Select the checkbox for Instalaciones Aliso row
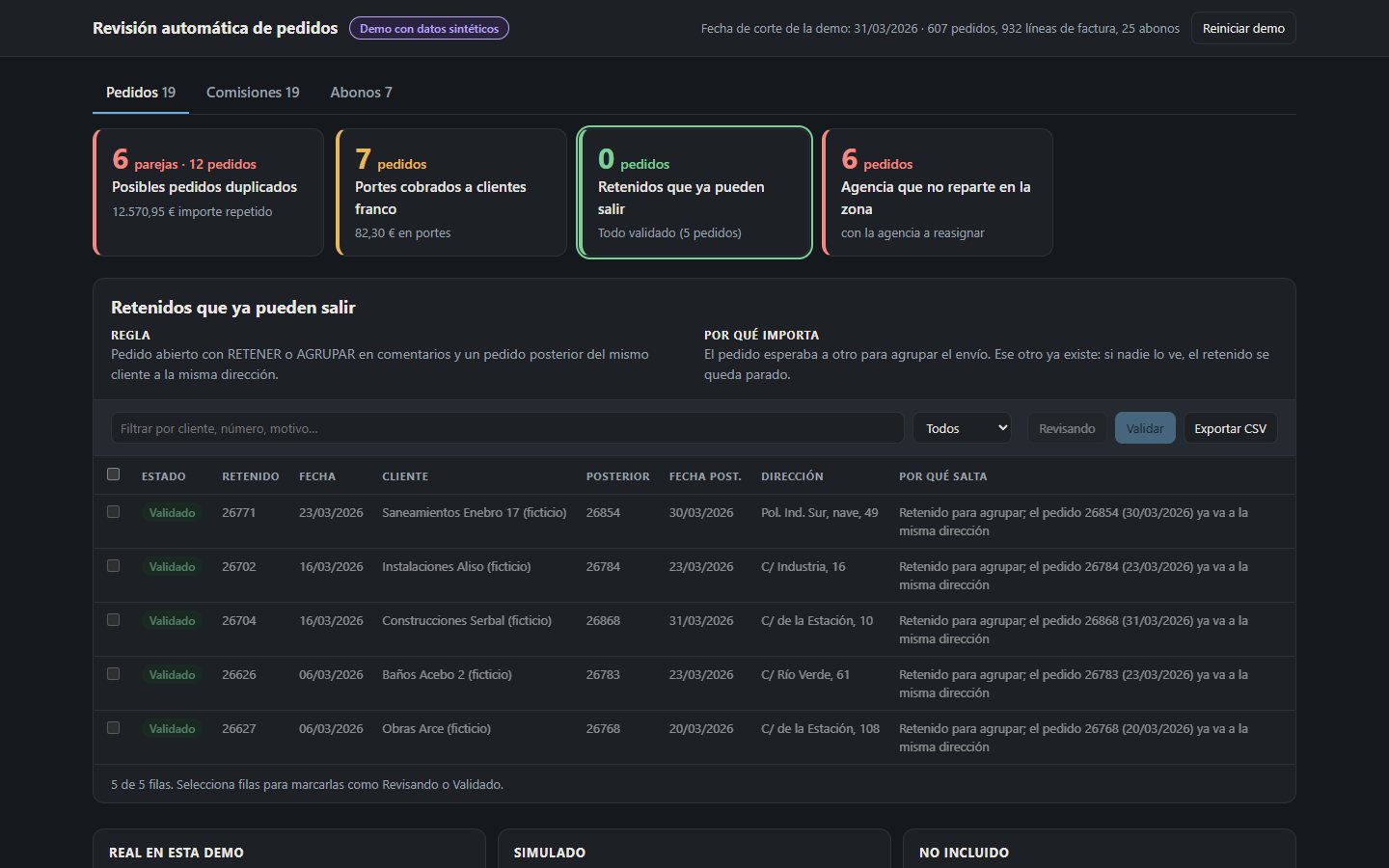The width and height of the screenshot is (1389, 868). (x=114, y=566)
